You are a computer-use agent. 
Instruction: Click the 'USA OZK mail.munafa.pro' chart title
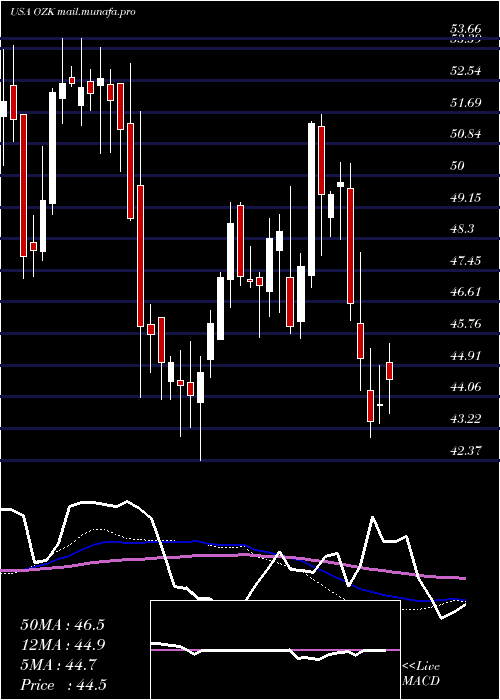[x=72, y=12]
